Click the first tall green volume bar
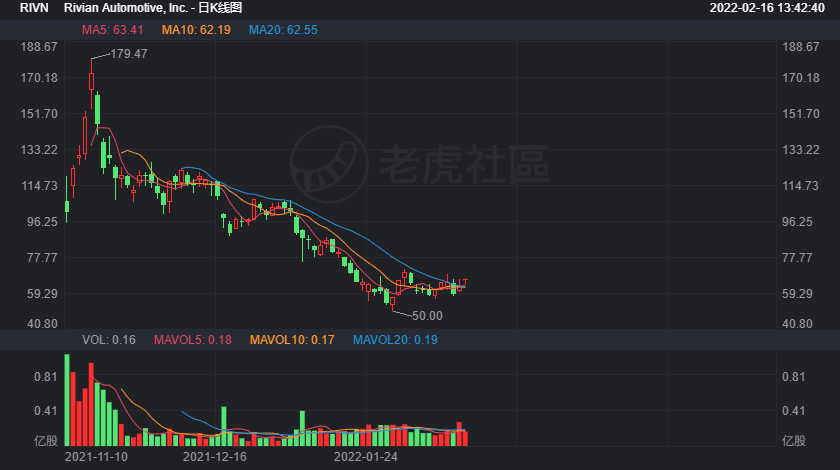This screenshot has width=840, height=470. click(67, 400)
